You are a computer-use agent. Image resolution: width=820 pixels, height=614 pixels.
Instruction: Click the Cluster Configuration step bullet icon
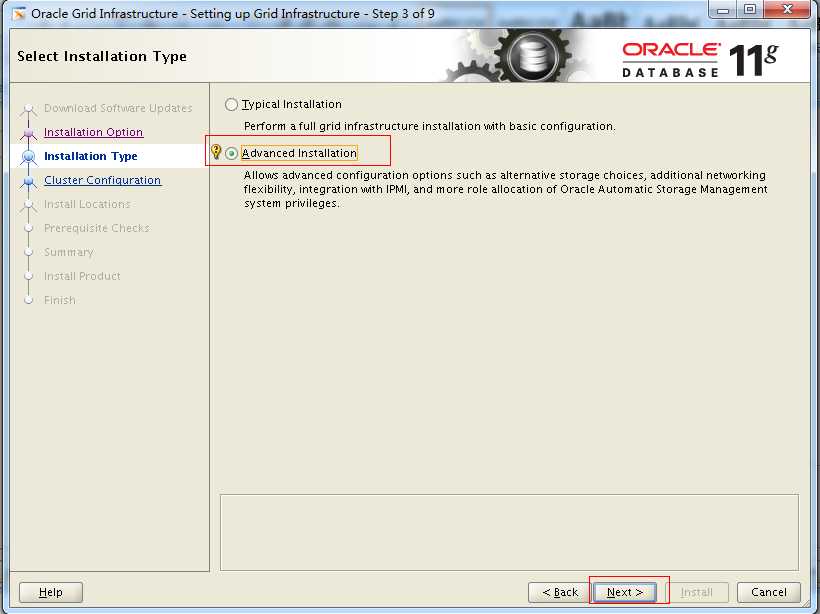[29, 181]
